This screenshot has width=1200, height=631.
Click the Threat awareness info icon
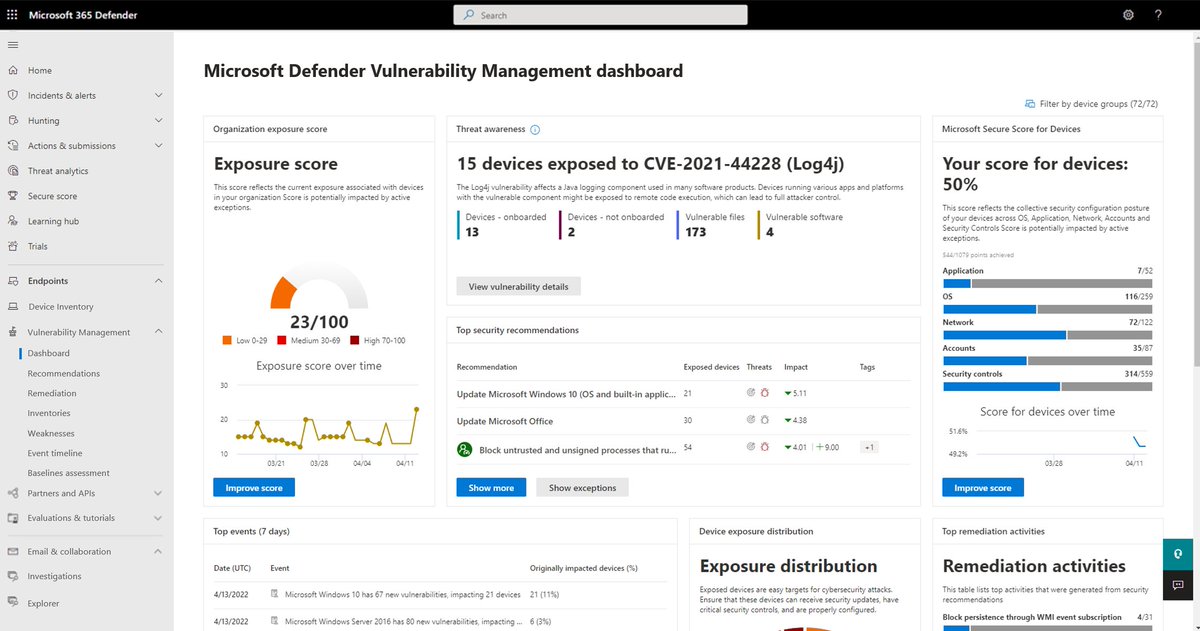[x=535, y=129]
